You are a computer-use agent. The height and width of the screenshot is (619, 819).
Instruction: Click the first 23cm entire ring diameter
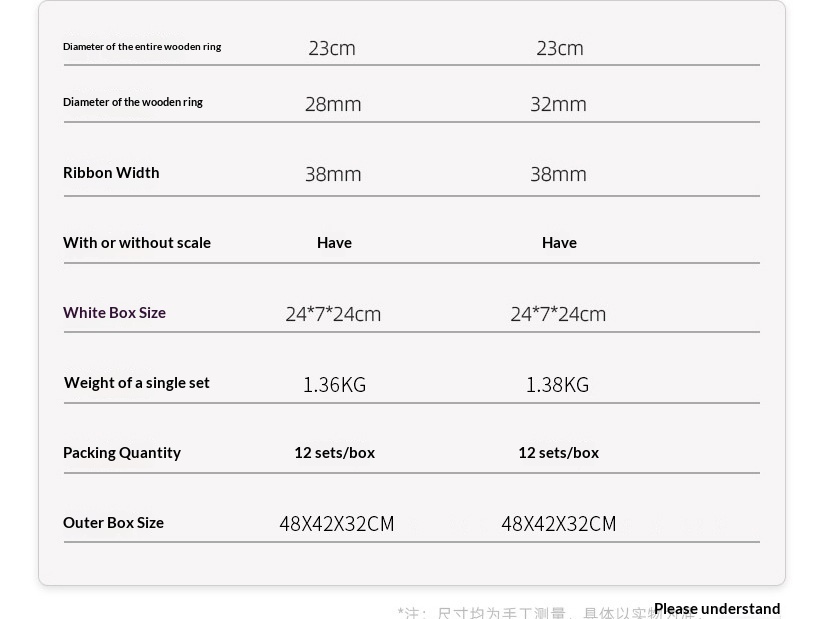pyautogui.click(x=332, y=49)
